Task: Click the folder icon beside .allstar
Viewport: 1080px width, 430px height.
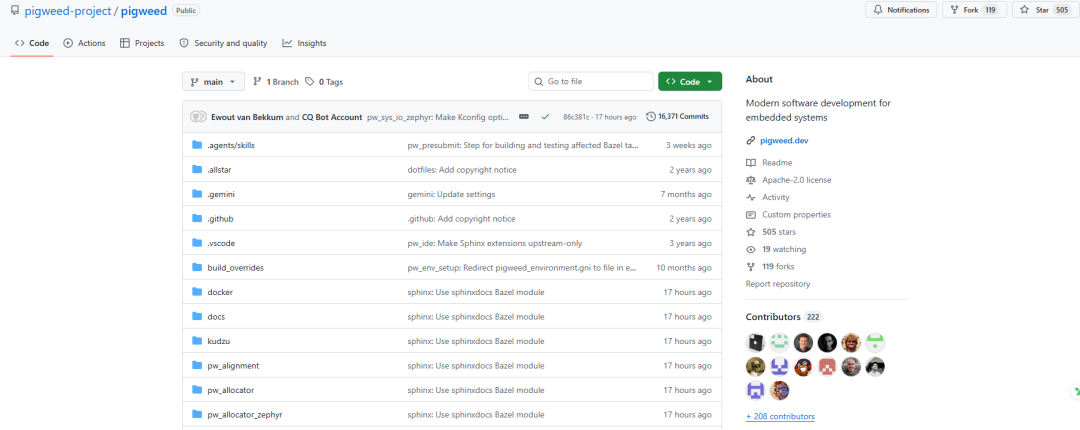Action: coord(196,170)
